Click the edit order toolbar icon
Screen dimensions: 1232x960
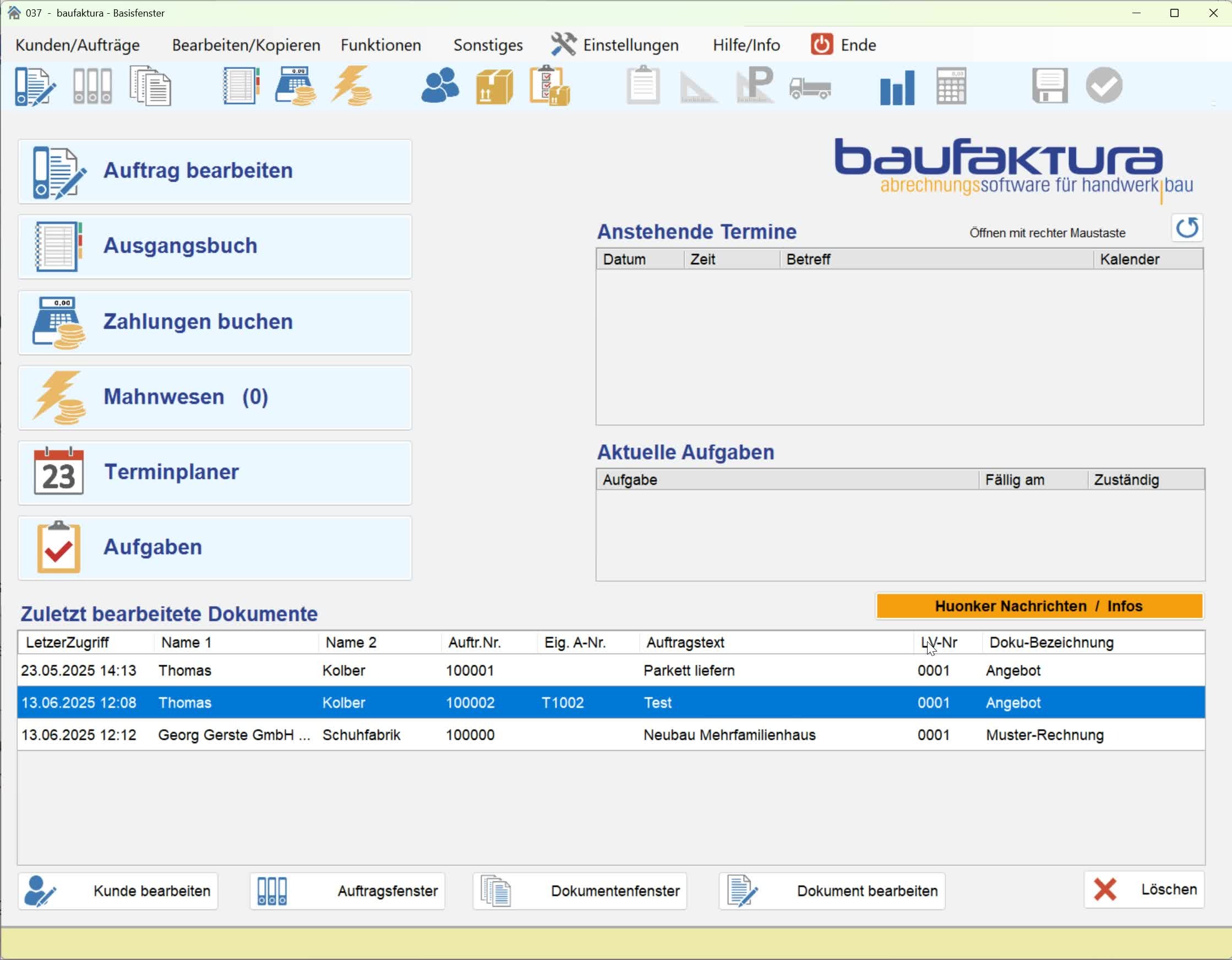coord(35,86)
